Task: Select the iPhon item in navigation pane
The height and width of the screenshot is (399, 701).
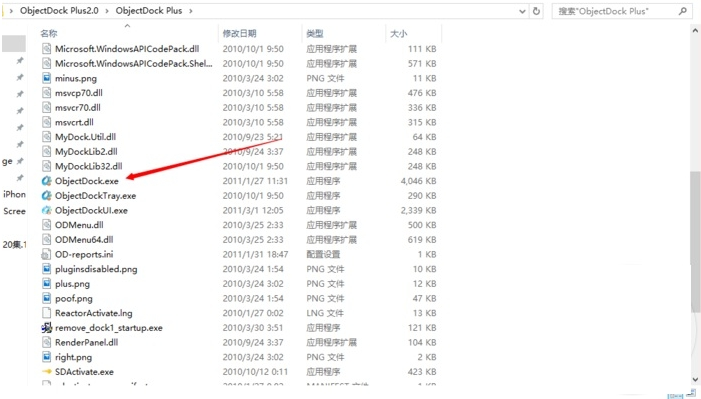Action: (x=14, y=194)
